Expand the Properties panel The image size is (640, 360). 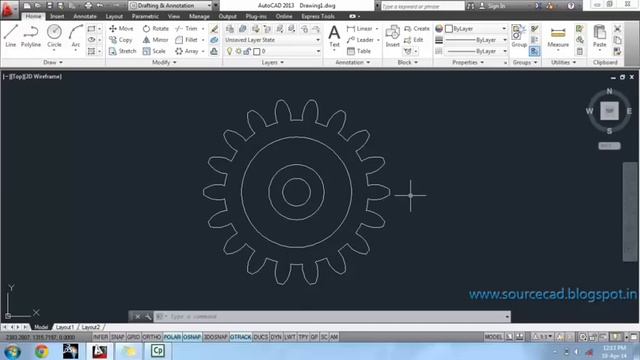tap(468, 62)
